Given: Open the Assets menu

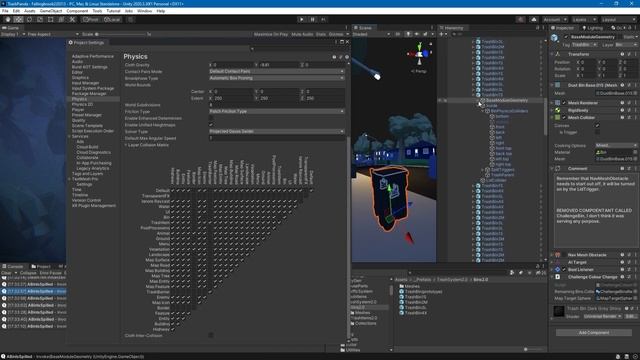Looking at the screenshot, I should coord(29,11).
